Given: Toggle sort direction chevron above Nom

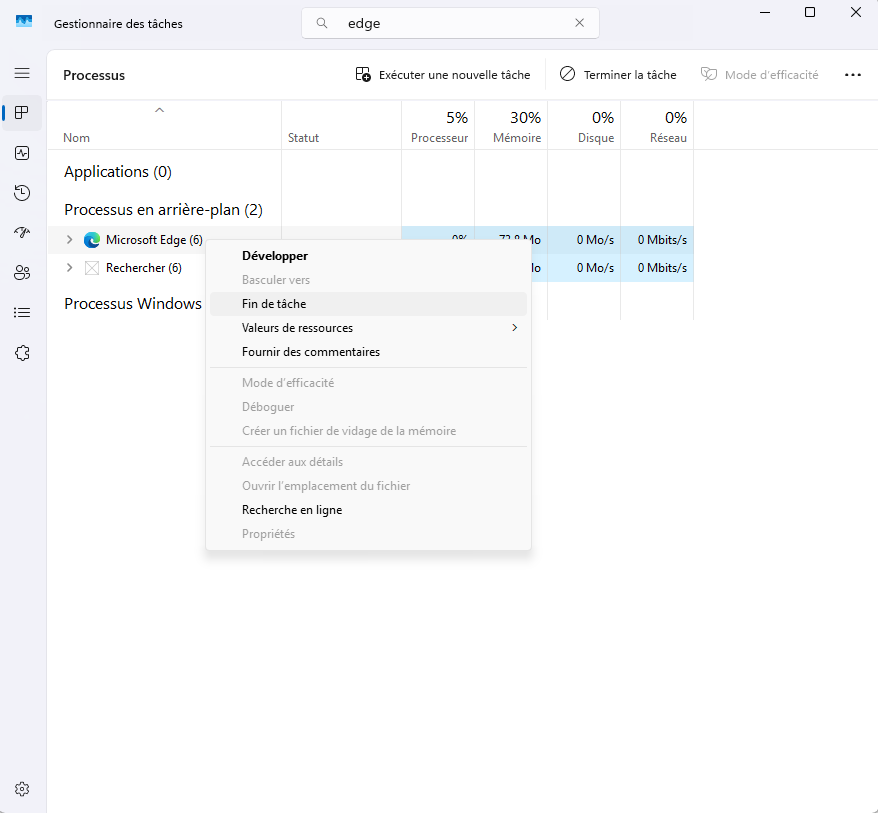Looking at the screenshot, I should (x=160, y=110).
